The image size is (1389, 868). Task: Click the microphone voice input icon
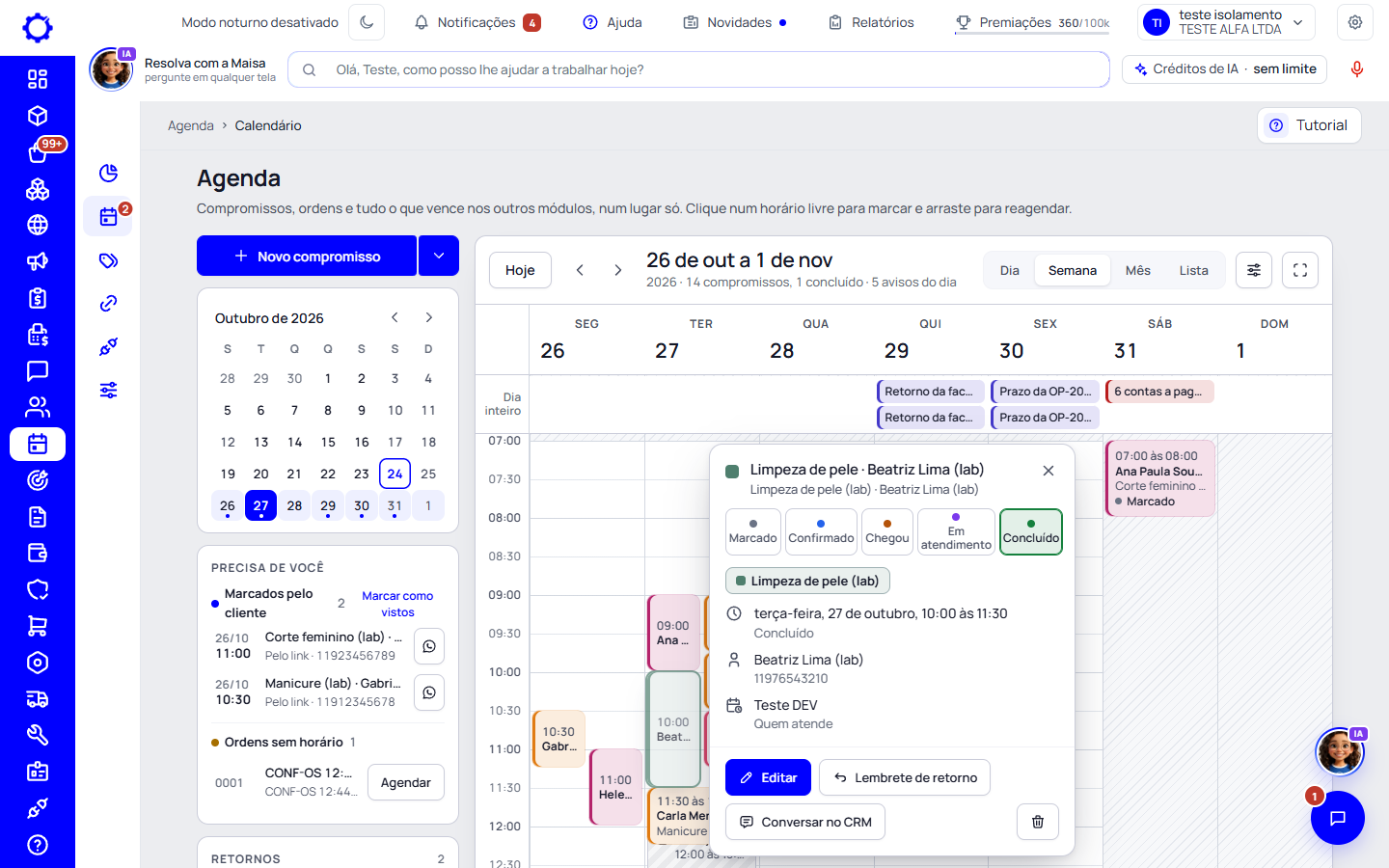click(1357, 69)
